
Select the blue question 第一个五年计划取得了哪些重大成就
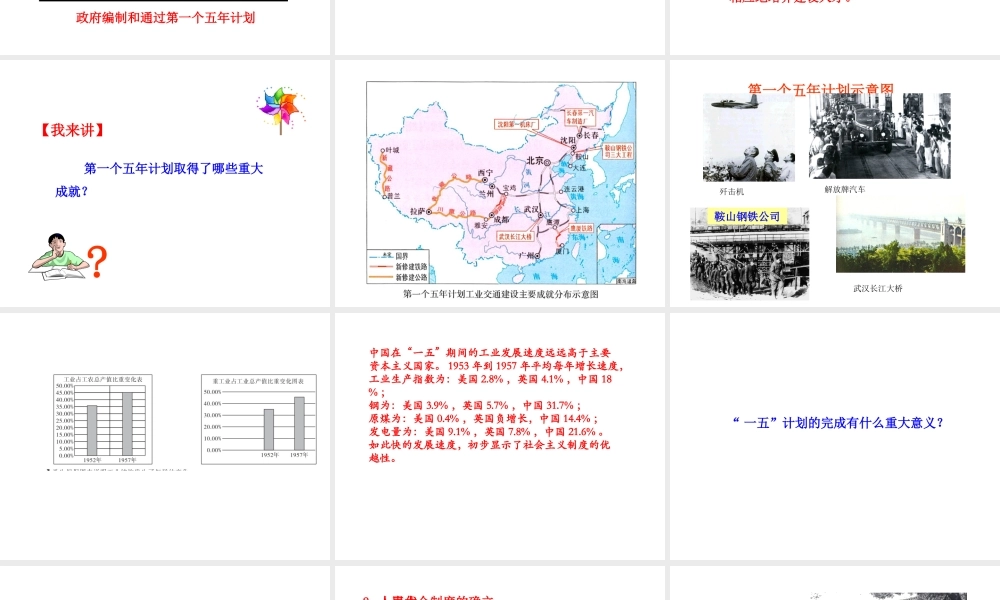click(159, 180)
